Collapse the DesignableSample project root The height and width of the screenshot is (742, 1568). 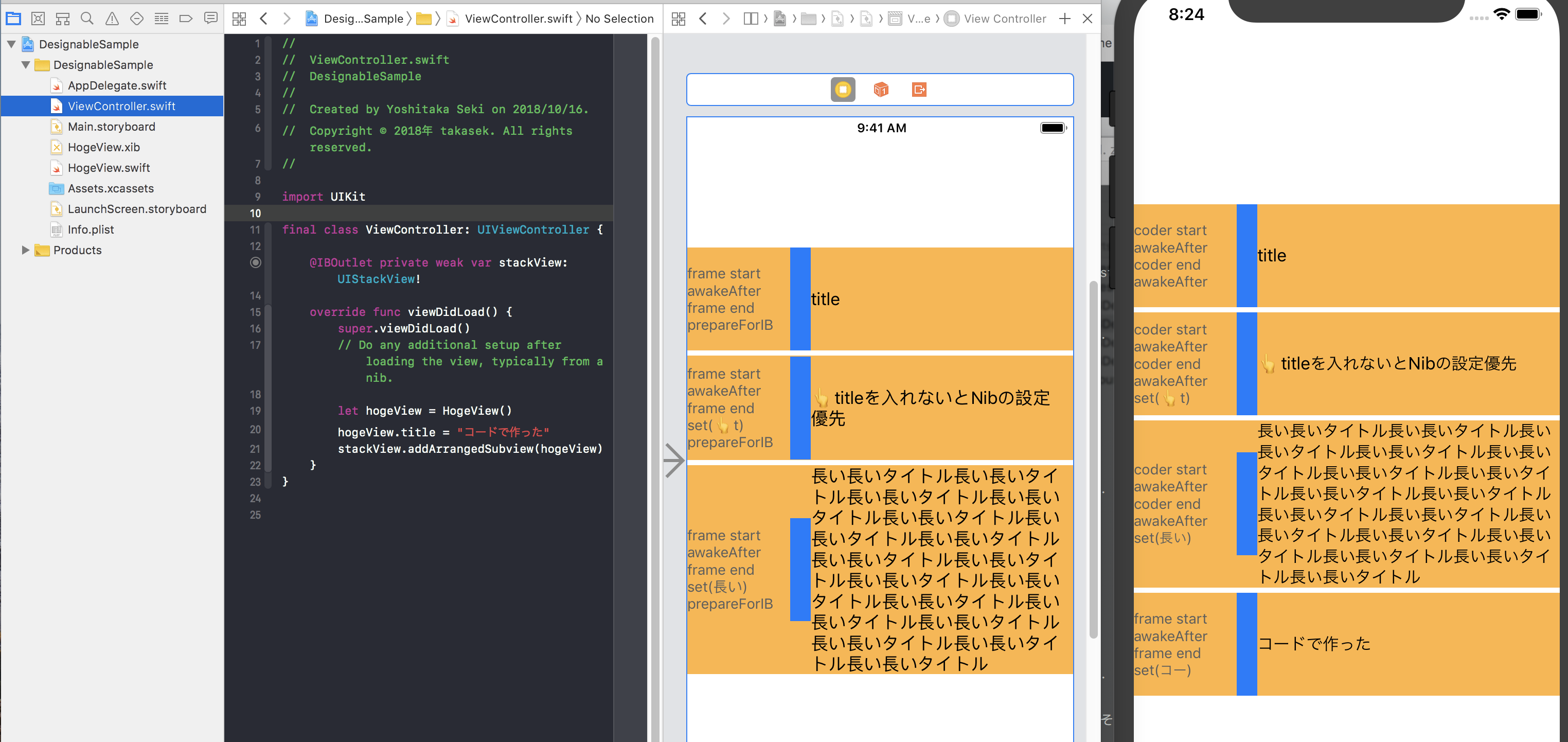11,44
